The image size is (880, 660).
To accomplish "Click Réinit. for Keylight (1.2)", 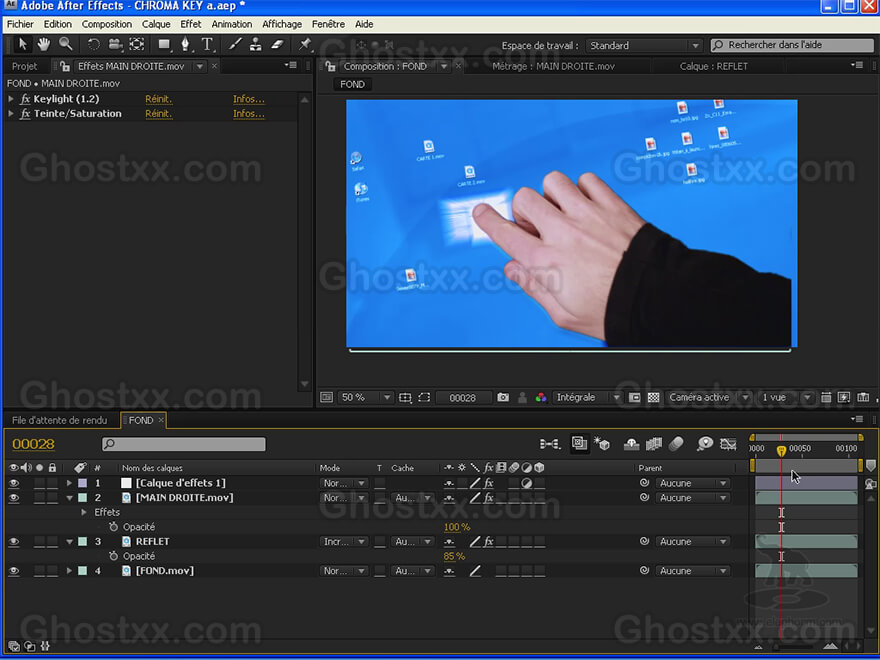I will pyautogui.click(x=159, y=99).
